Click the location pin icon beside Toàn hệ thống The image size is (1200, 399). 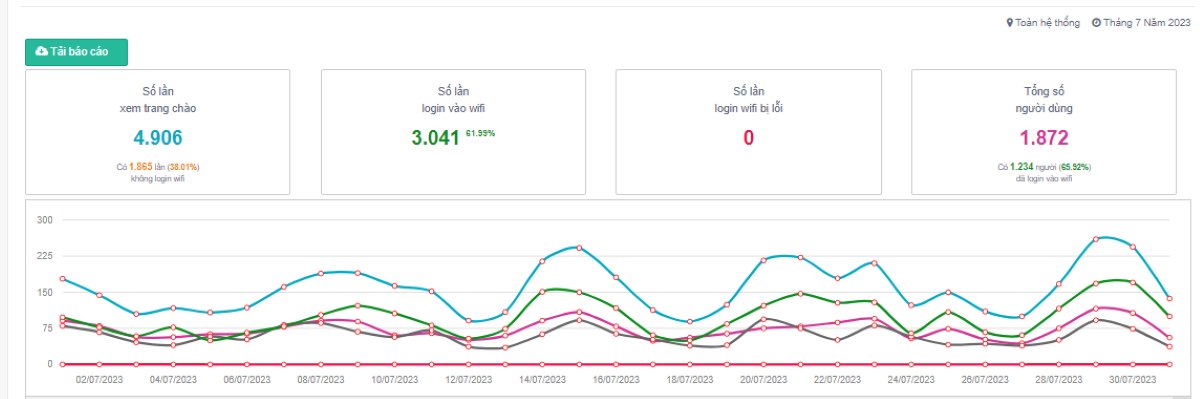(x=1010, y=23)
